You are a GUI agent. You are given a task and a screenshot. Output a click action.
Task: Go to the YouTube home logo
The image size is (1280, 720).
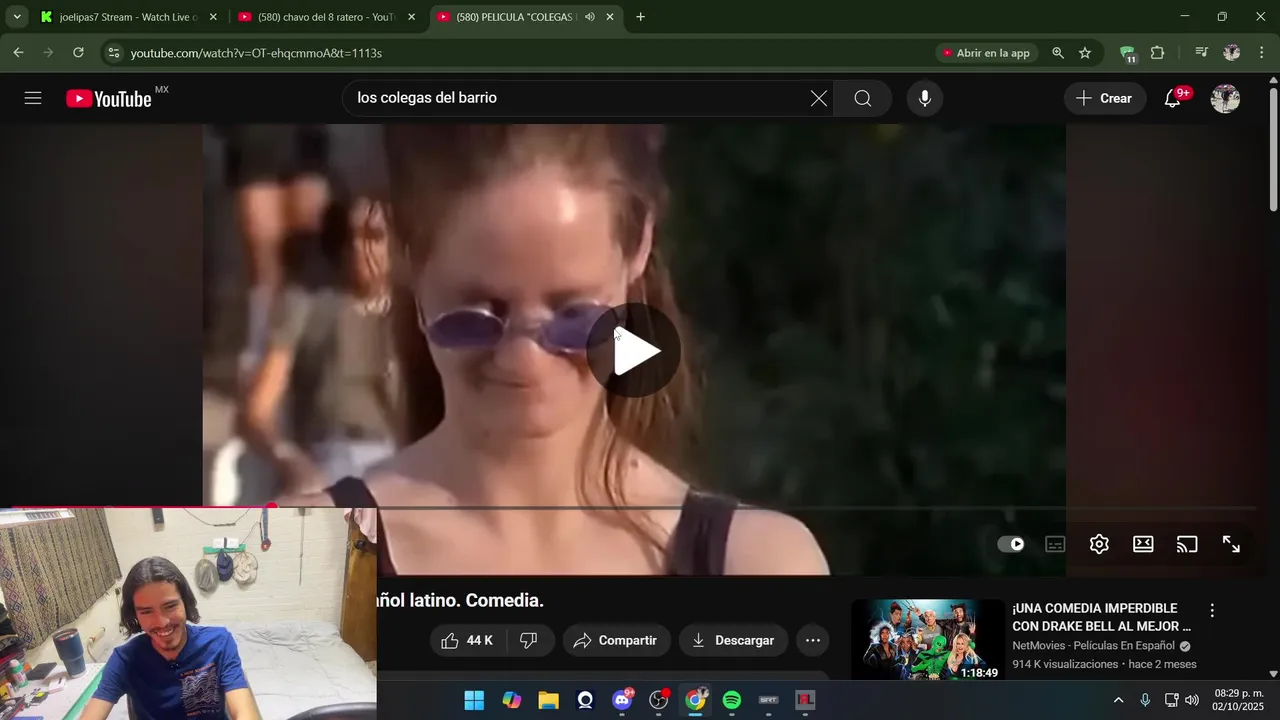click(x=109, y=99)
